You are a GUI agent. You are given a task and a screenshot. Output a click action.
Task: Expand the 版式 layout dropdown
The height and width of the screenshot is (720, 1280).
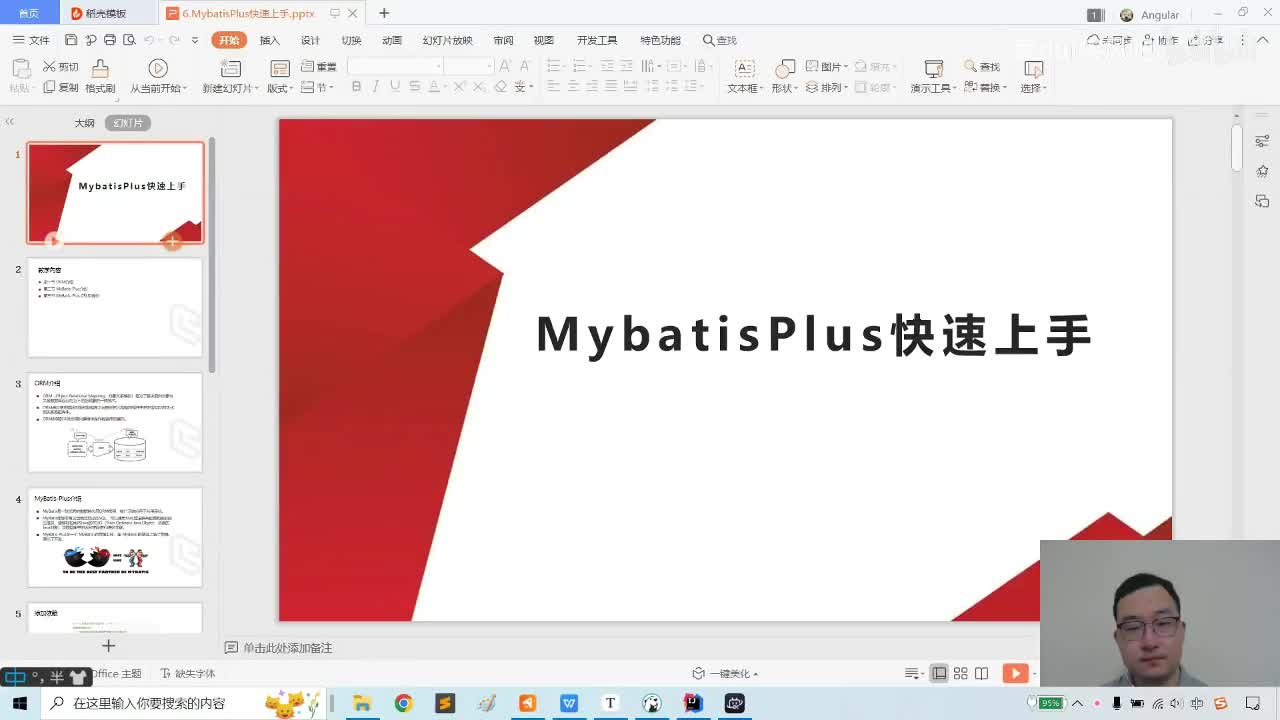(x=292, y=89)
